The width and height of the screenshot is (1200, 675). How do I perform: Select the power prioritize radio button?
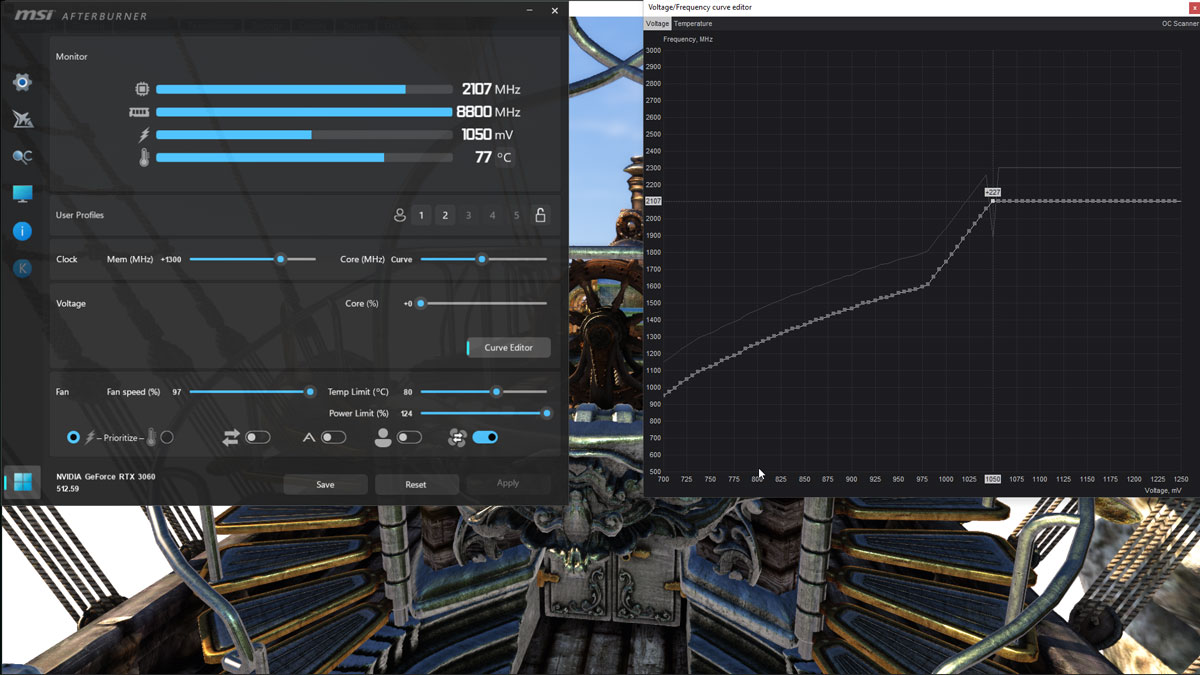pos(73,437)
